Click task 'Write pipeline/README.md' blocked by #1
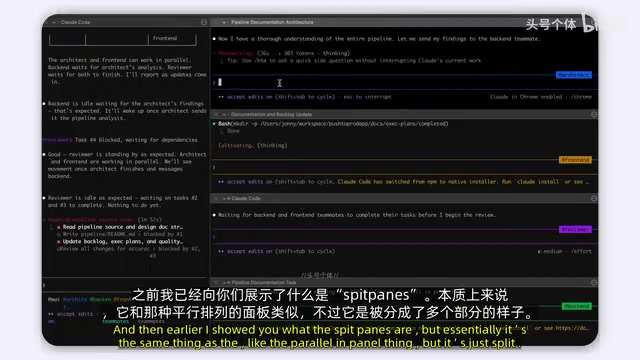The image size is (640, 360). [122, 234]
